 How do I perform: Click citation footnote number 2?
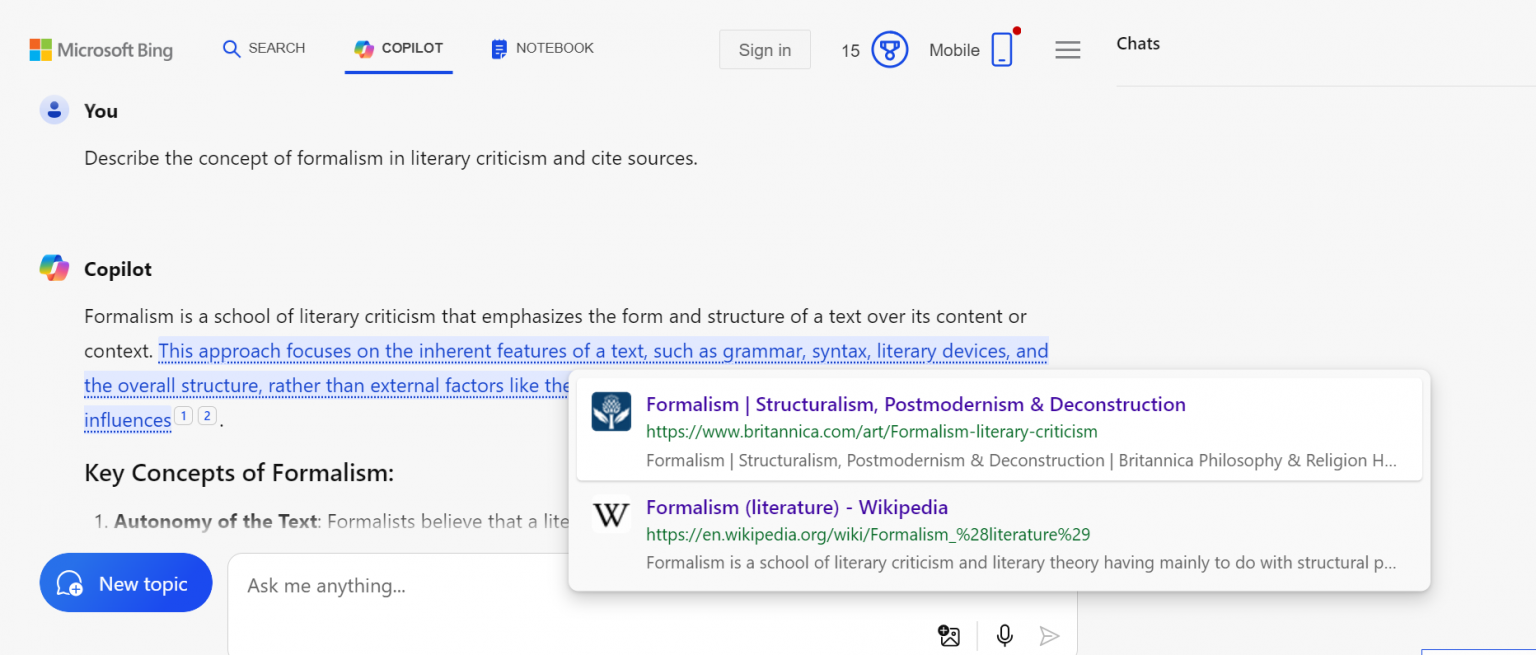[206, 415]
